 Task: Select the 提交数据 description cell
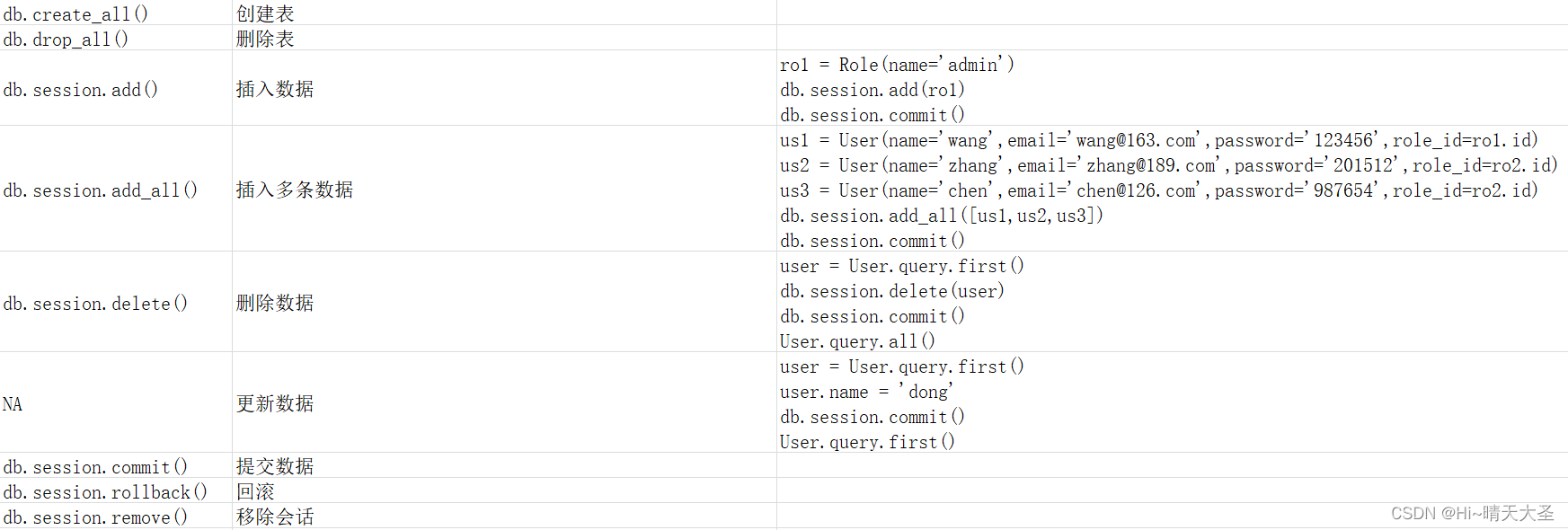275,466
